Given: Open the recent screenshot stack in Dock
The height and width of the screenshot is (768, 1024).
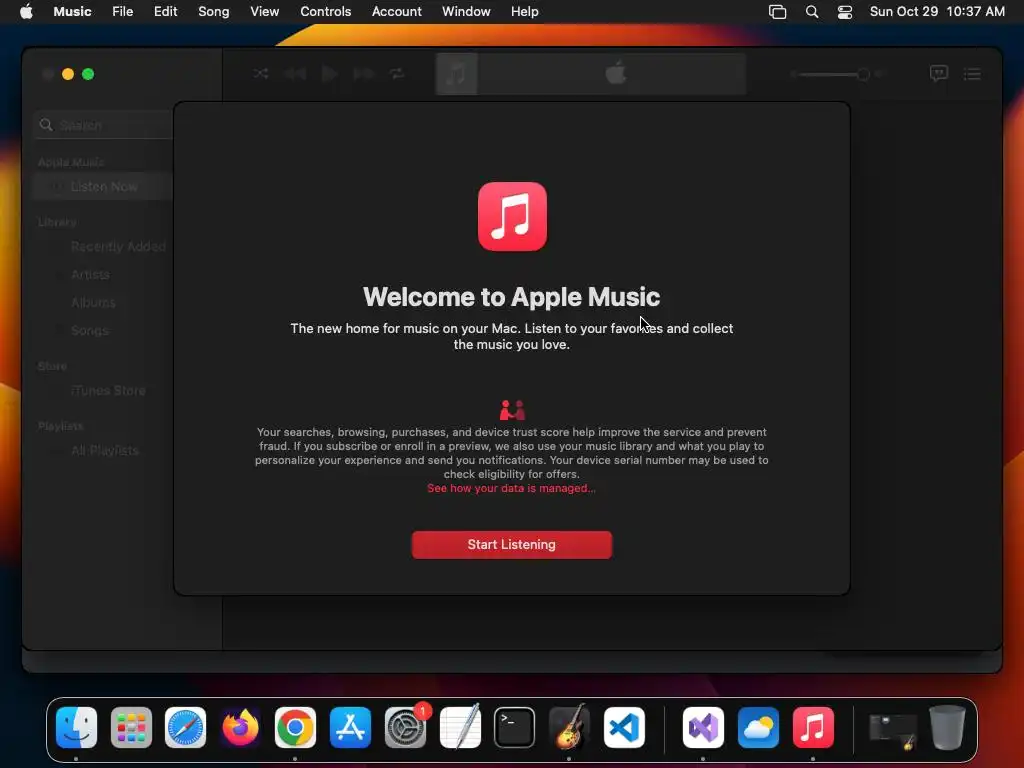Looking at the screenshot, I should (893, 731).
